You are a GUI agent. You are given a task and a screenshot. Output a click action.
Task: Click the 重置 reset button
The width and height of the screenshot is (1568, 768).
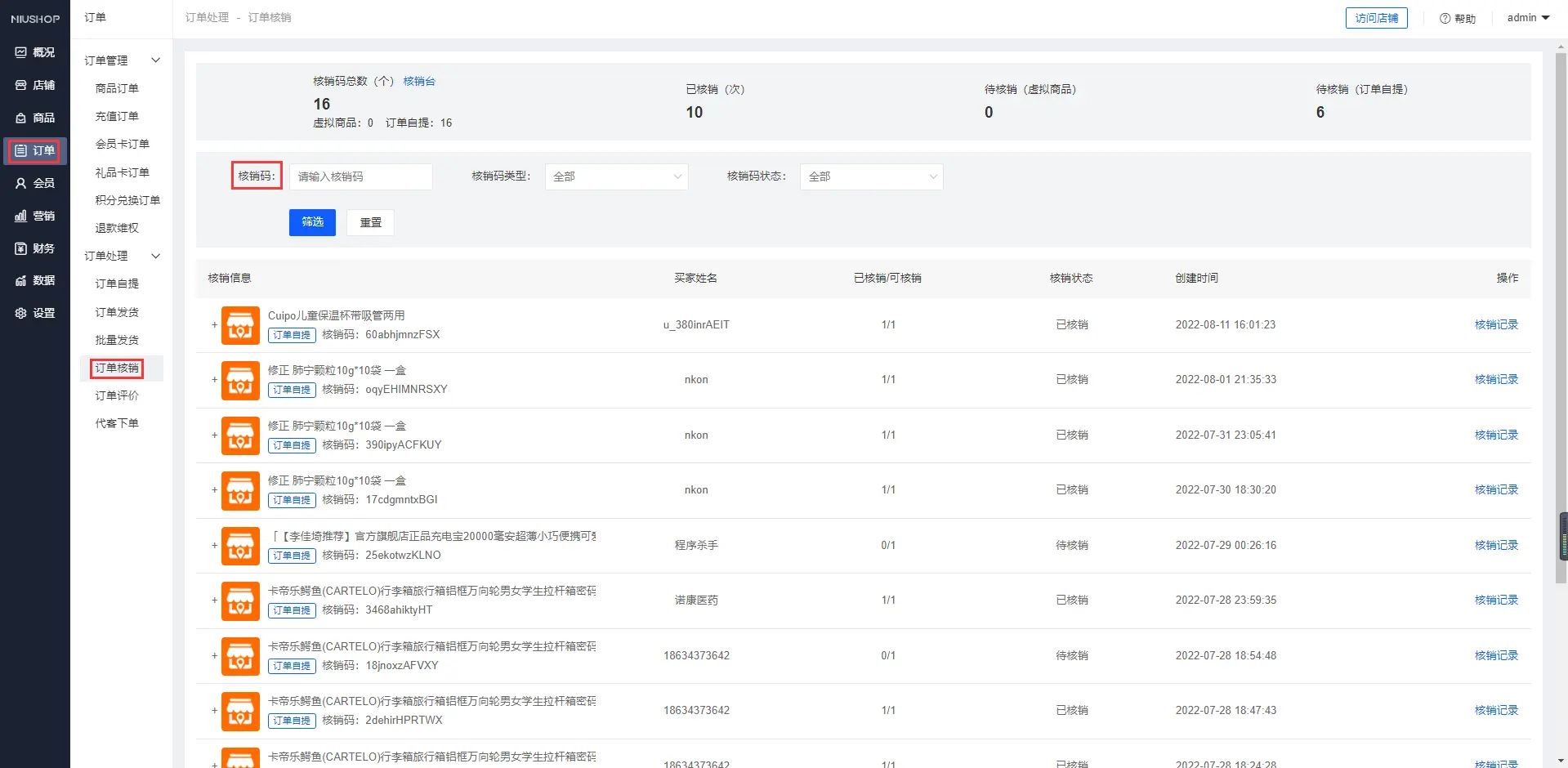click(x=370, y=222)
